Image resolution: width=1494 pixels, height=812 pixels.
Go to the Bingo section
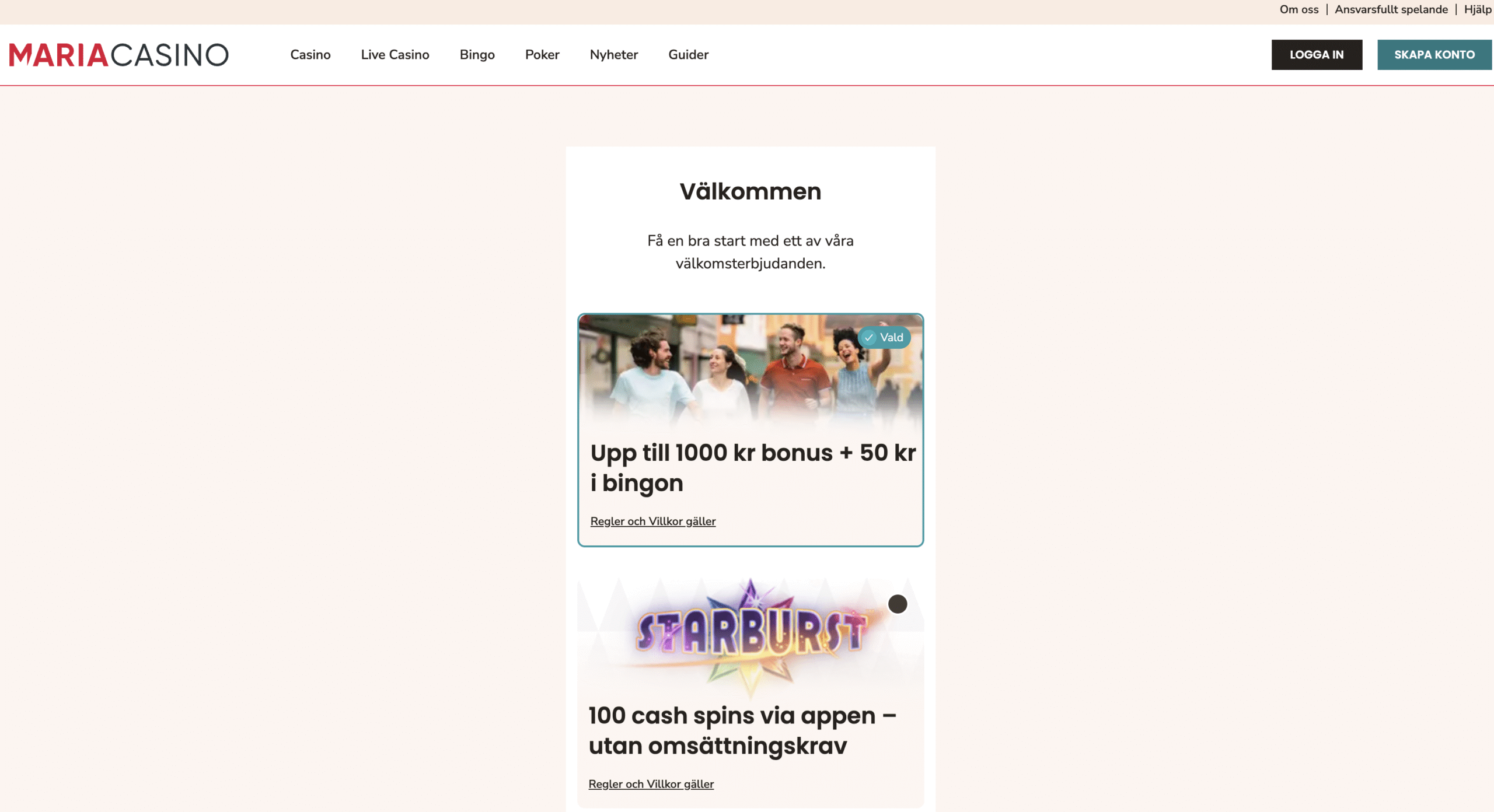(477, 55)
